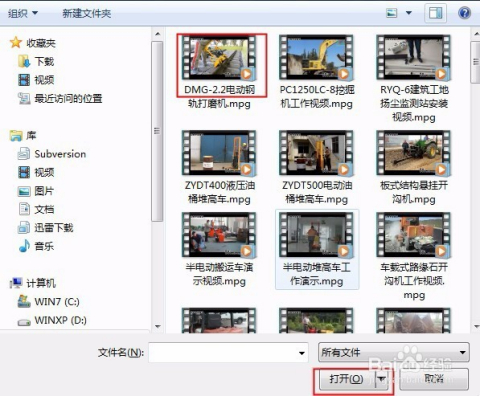Click the file name 沟机.mpg text
The width and height of the screenshot is (480, 396).
click(x=414, y=199)
